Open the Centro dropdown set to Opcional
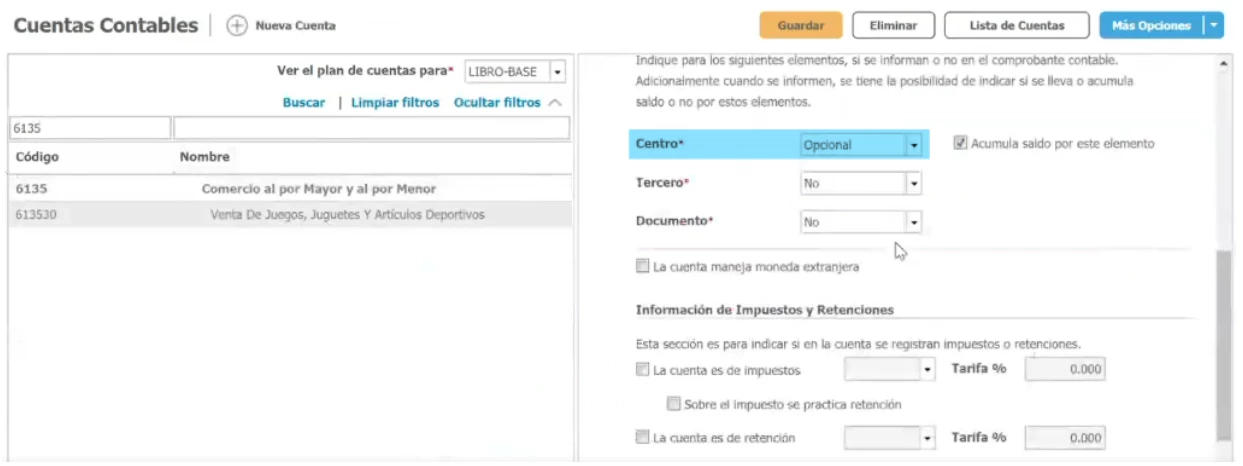This screenshot has height=466, width=1243. coord(913,145)
